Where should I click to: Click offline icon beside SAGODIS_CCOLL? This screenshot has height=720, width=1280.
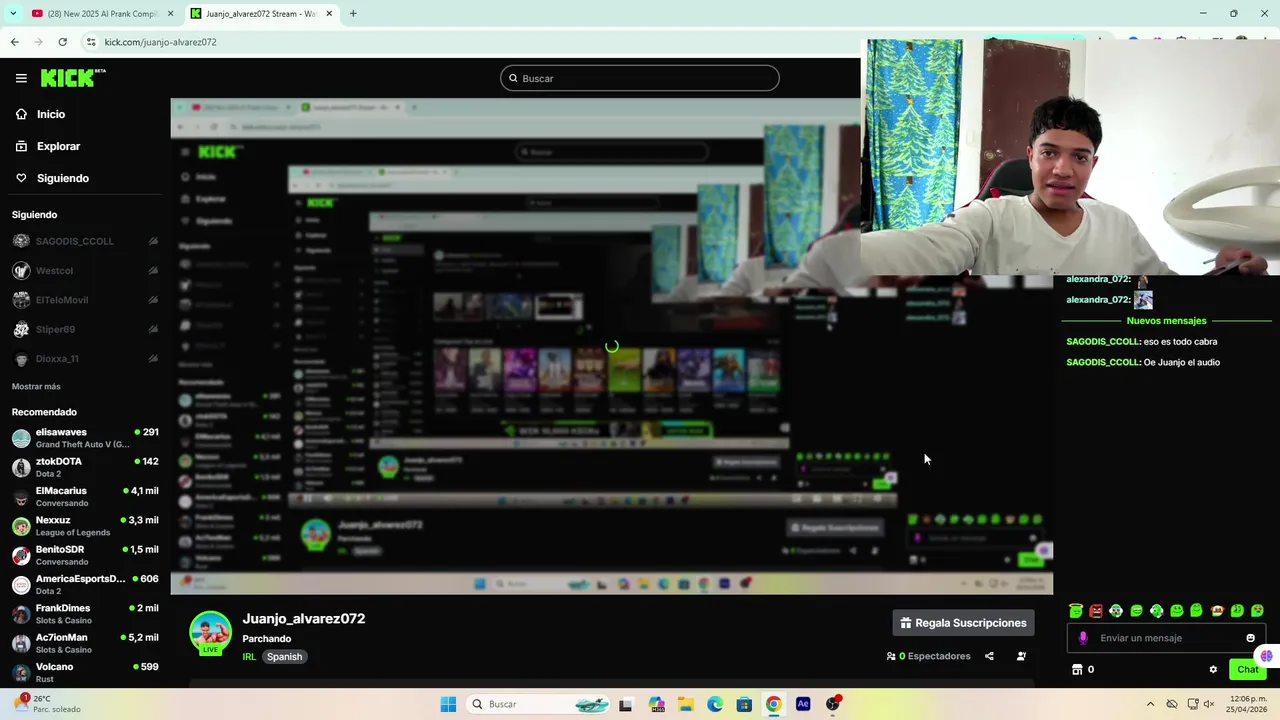[153, 241]
